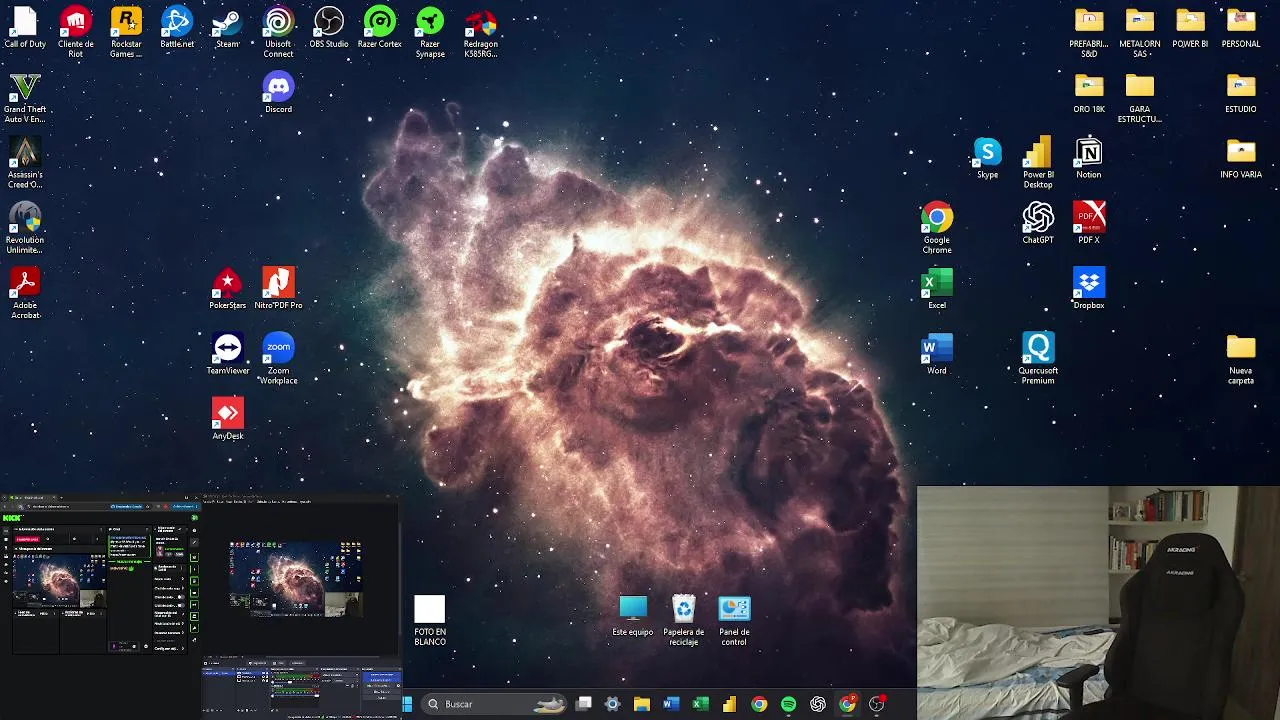Select the POWER BI folder
Screen dimensions: 1280x720
click(1190, 28)
